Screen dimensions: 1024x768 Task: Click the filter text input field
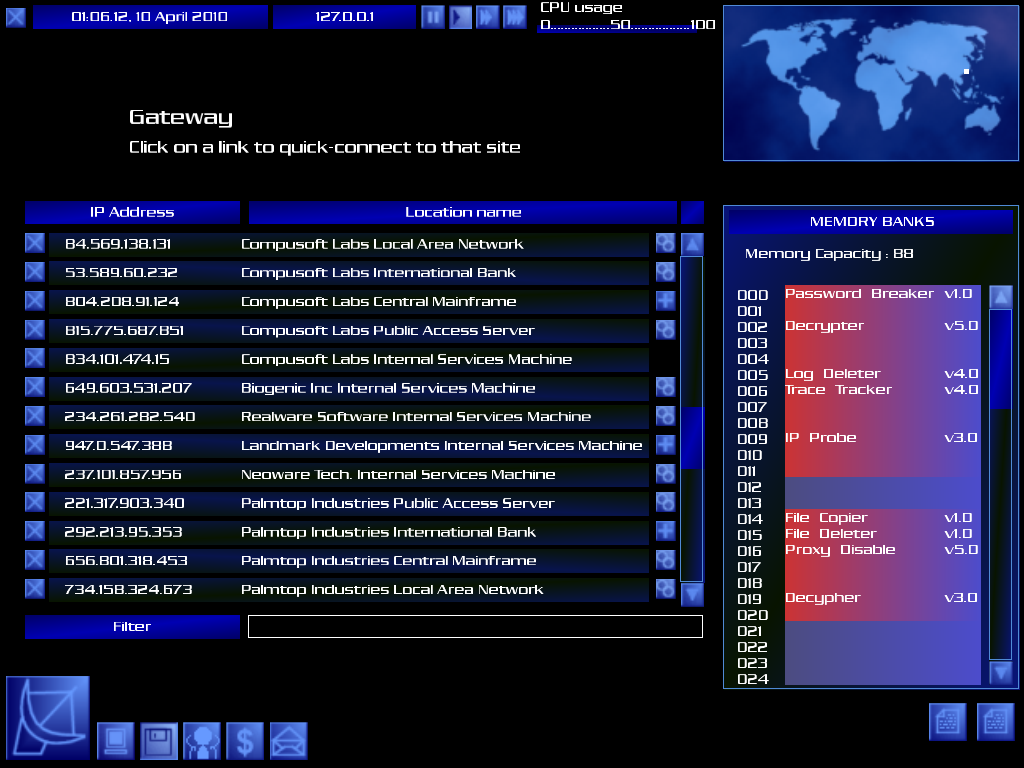[475, 626]
